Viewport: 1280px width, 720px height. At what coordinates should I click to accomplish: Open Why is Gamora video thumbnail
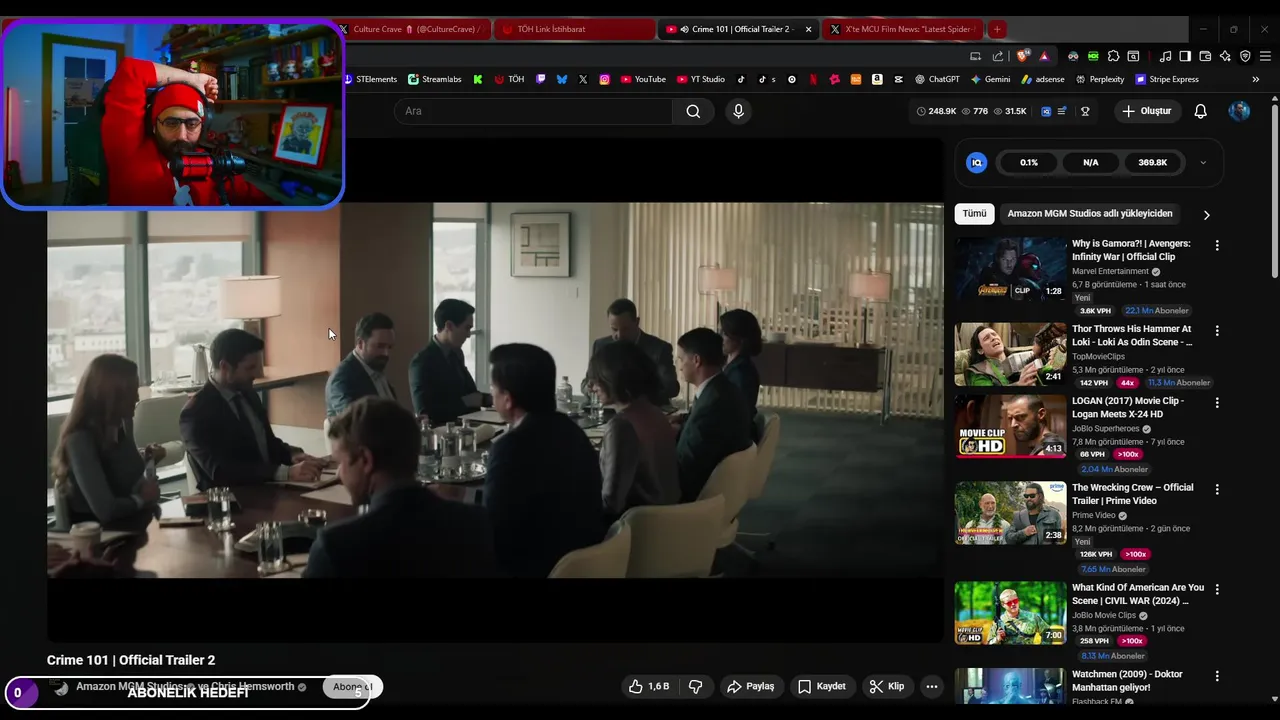tap(1010, 270)
